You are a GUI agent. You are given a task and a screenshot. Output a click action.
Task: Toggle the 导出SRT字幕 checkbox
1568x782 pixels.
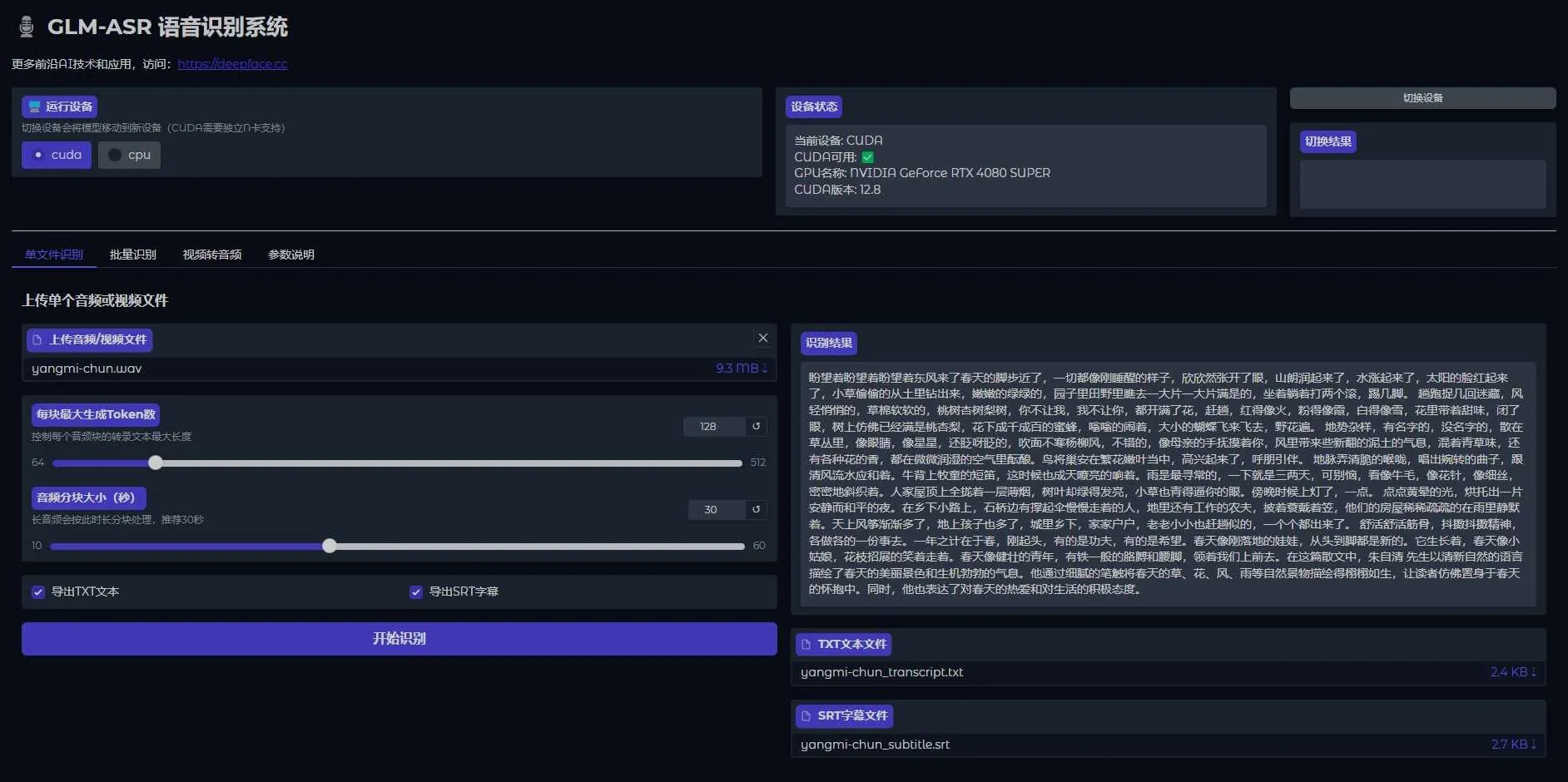coord(416,592)
